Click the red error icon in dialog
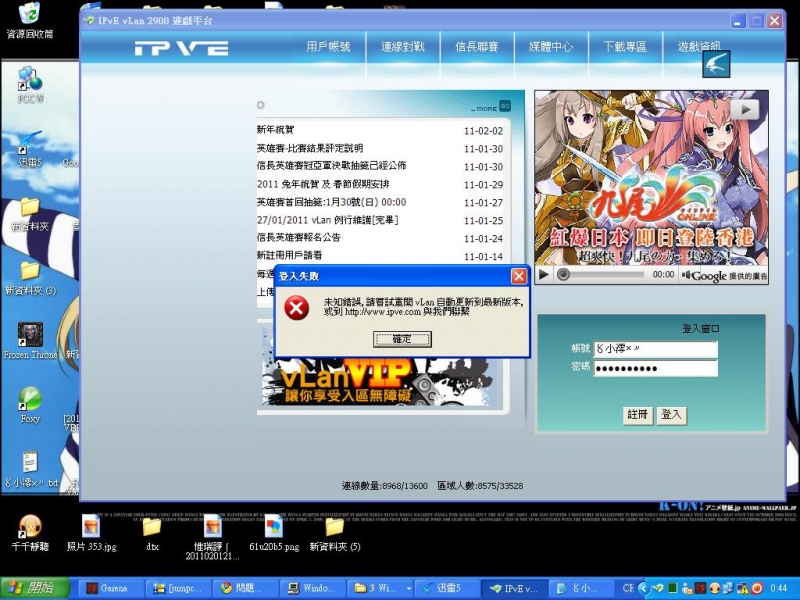800x600 pixels. tap(296, 308)
